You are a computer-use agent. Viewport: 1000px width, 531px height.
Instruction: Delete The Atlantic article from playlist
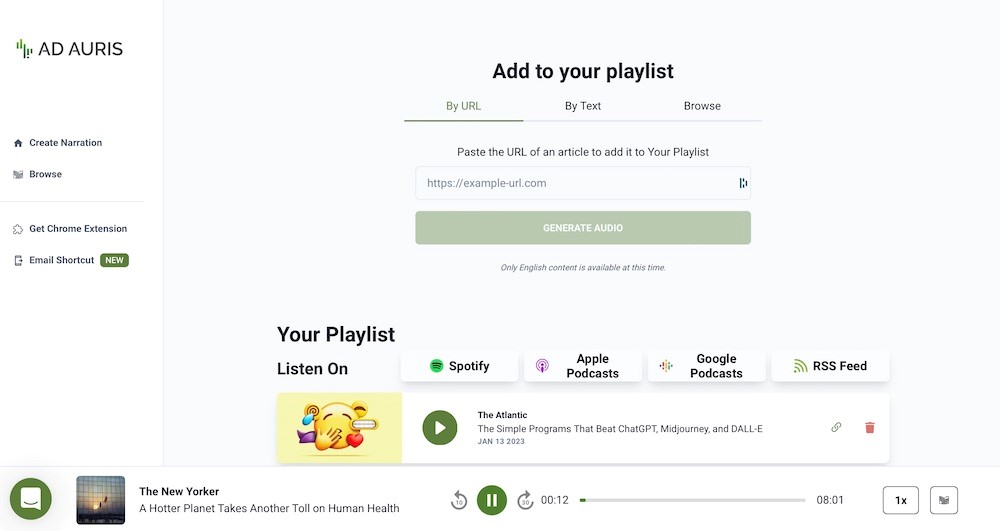[x=869, y=428]
